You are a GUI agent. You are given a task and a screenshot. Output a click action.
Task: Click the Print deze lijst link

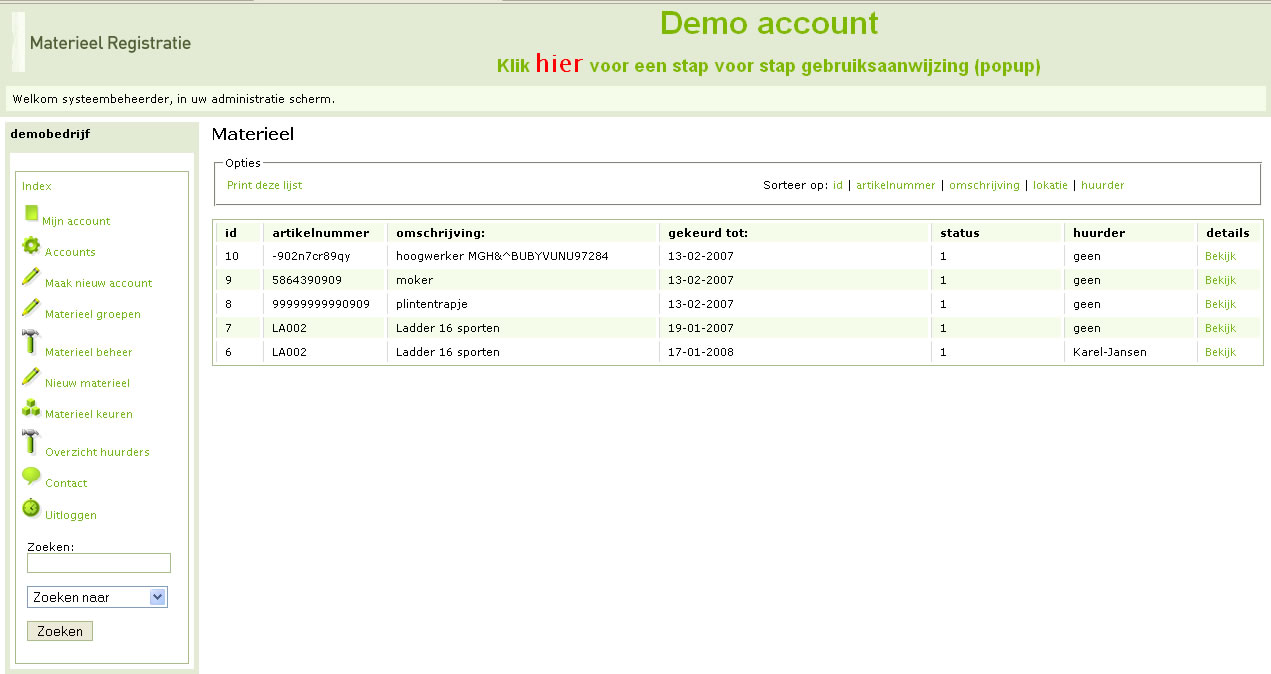coord(264,185)
